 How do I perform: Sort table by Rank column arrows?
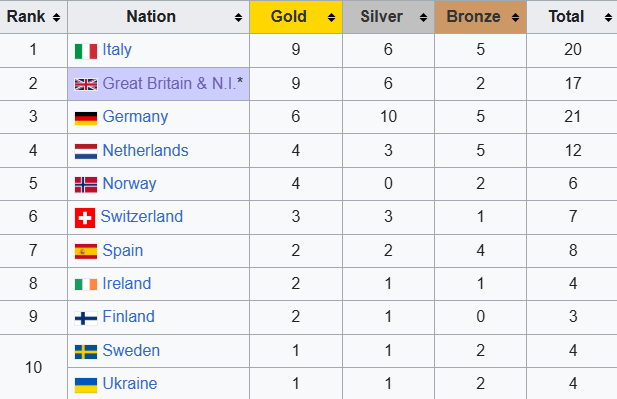coord(56,17)
